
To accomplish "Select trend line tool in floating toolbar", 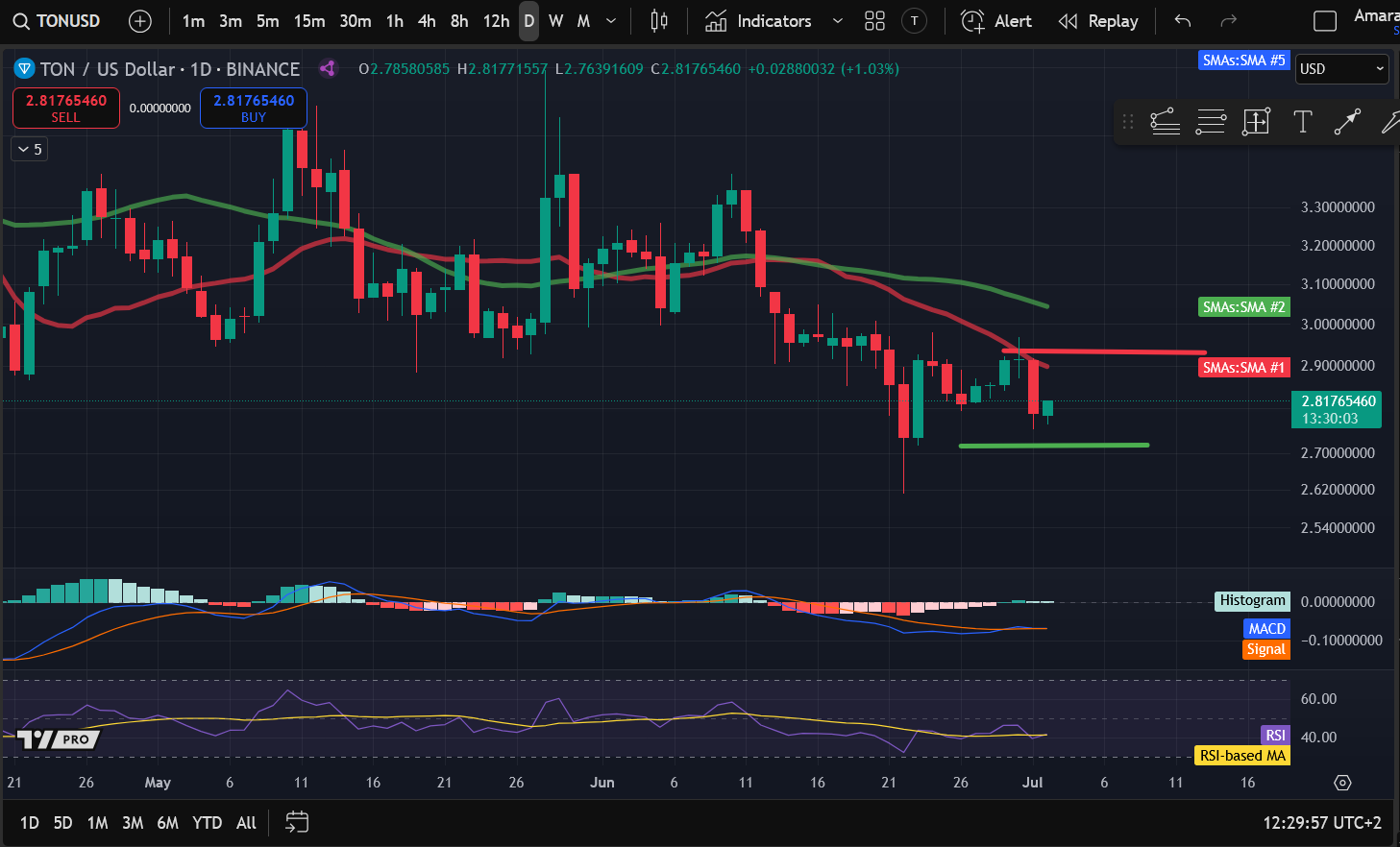I will click(x=1166, y=122).
